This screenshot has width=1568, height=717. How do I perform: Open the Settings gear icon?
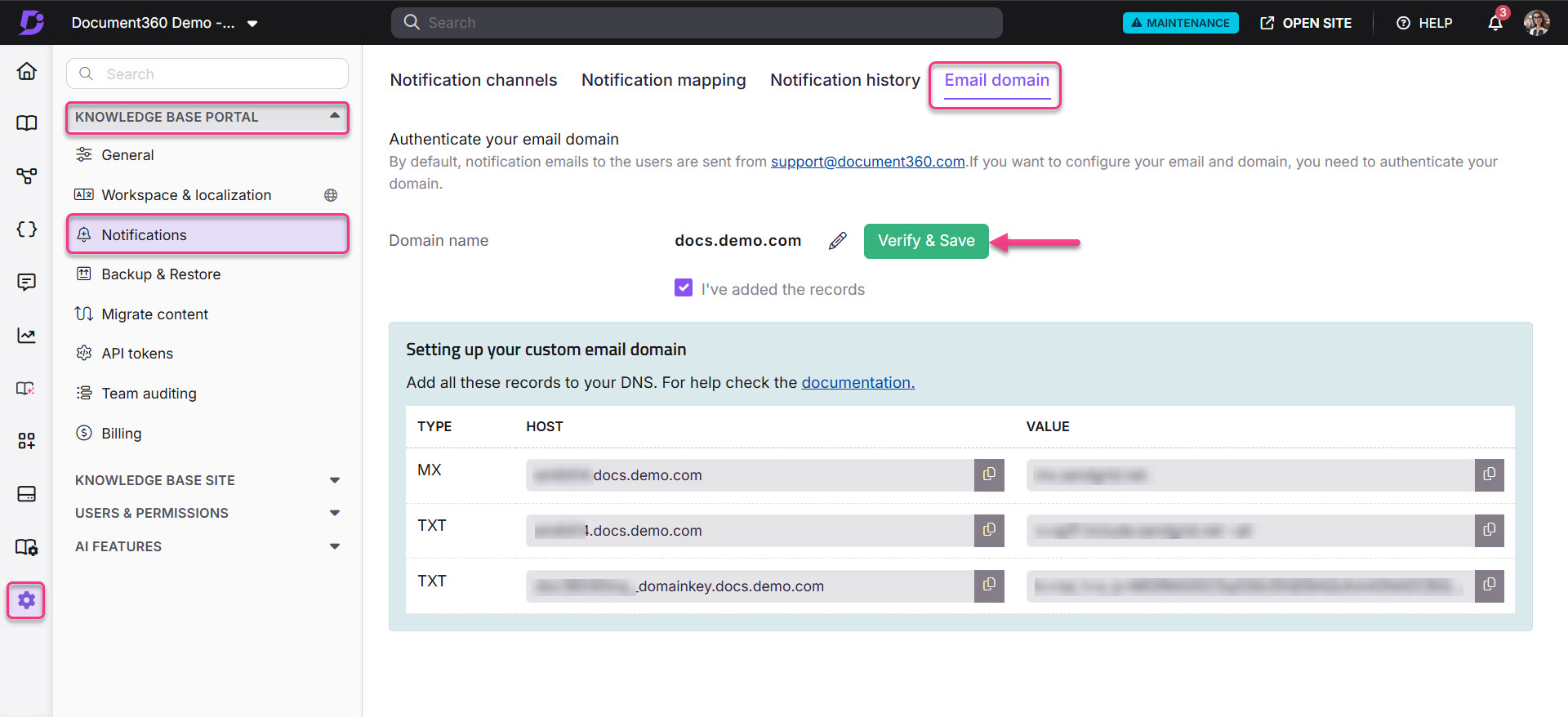coord(26,600)
